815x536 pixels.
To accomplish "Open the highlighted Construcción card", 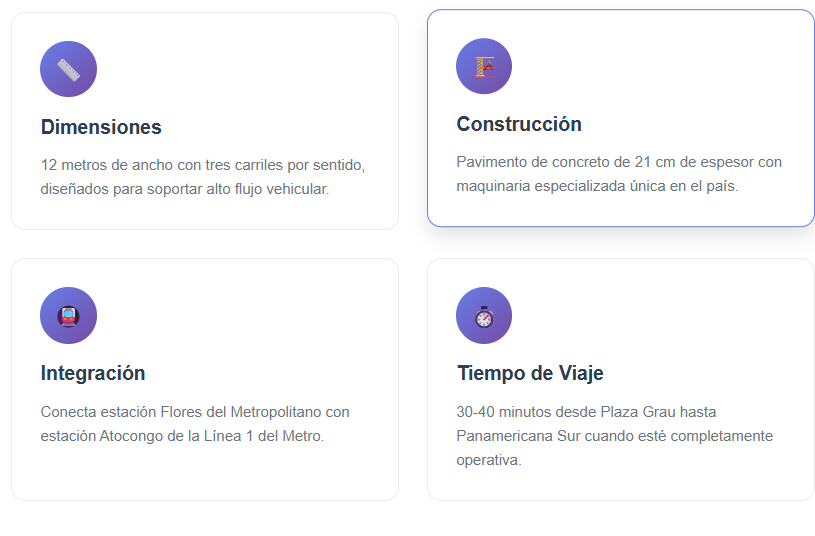I will (x=621, y=118).
